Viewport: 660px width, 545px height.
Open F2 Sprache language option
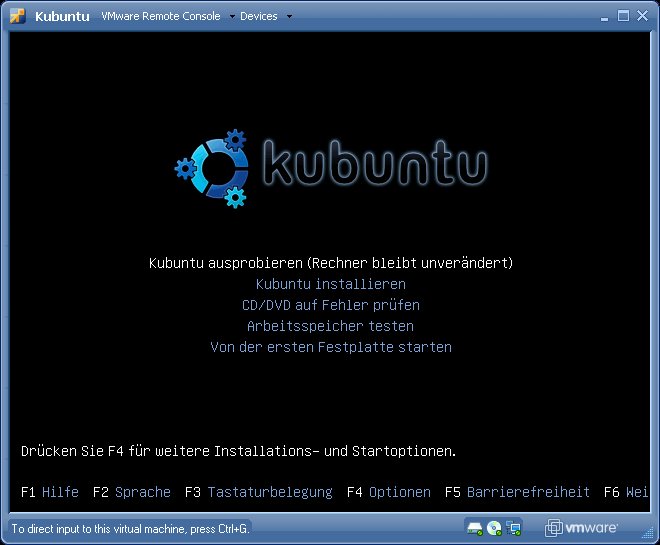click(132, 492)
